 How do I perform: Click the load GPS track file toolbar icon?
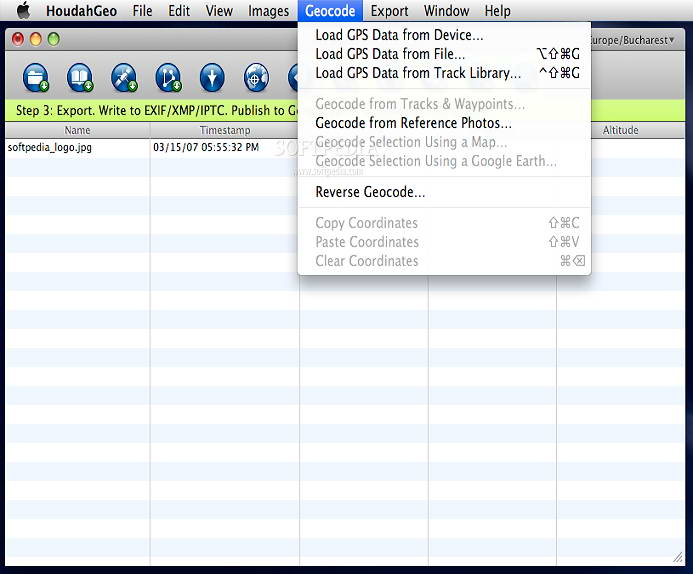point(168,78)
